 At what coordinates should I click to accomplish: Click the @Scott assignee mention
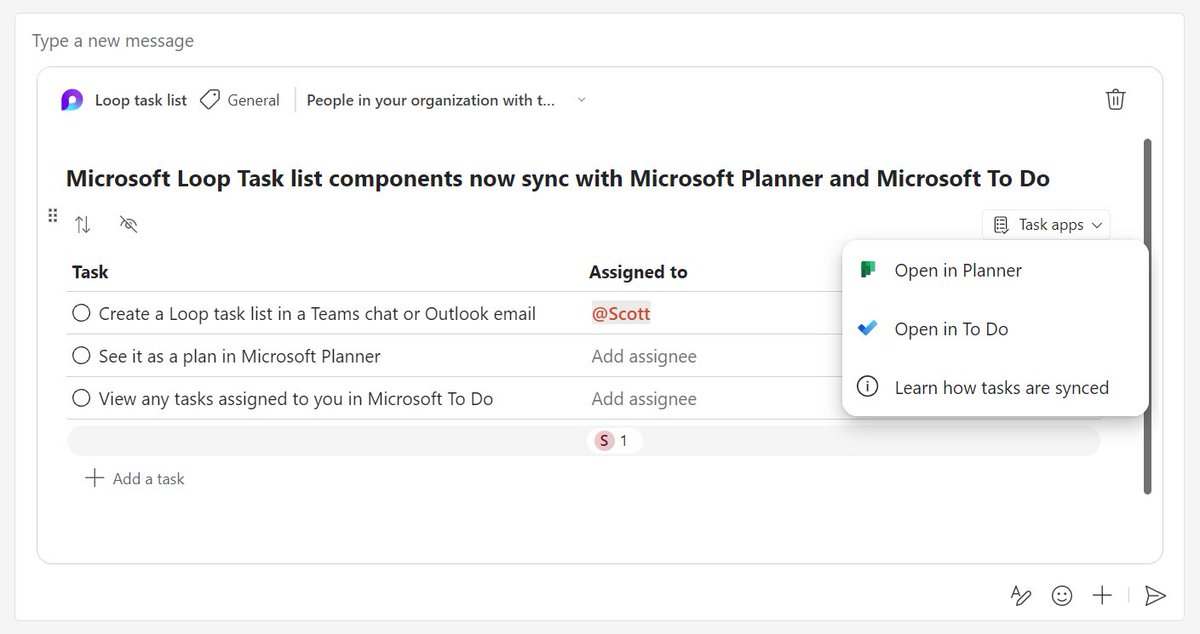(621, 314)
